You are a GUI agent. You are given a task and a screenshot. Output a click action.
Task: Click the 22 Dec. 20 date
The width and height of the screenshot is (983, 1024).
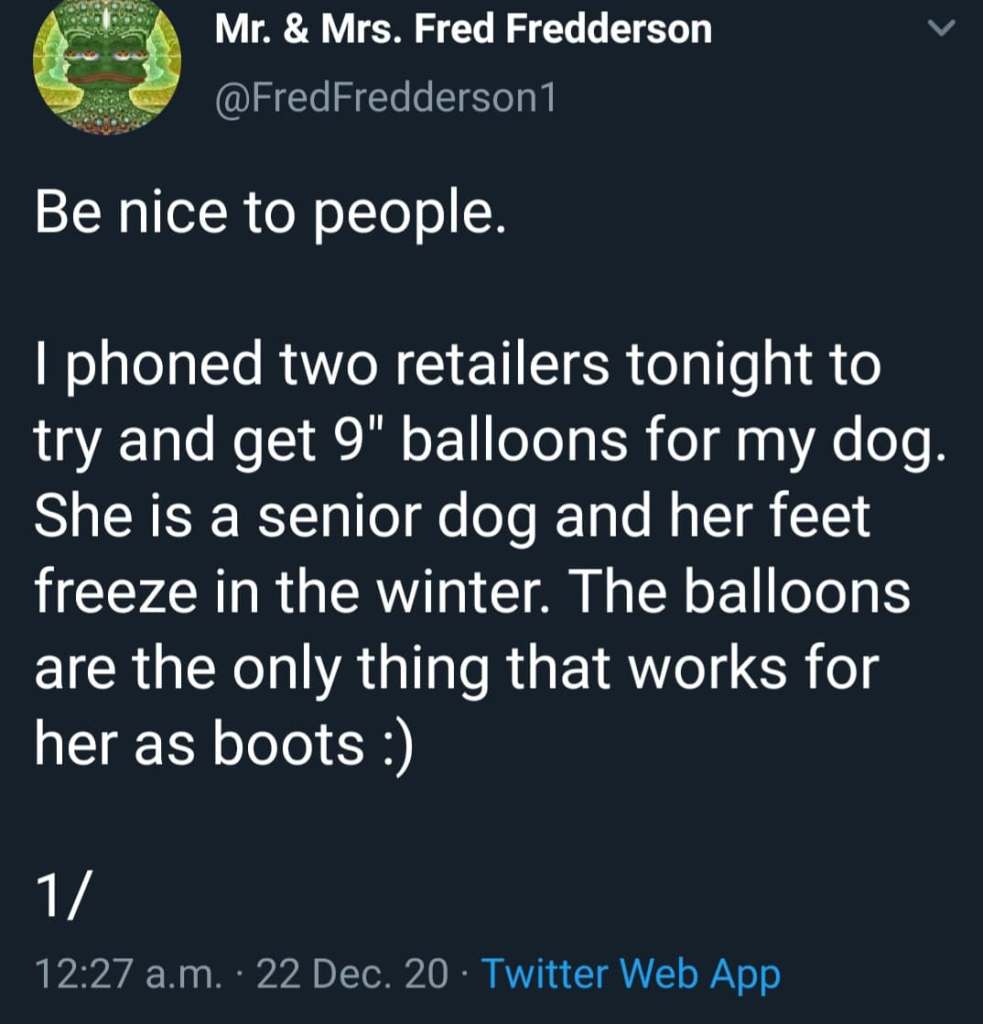[353, 972]
